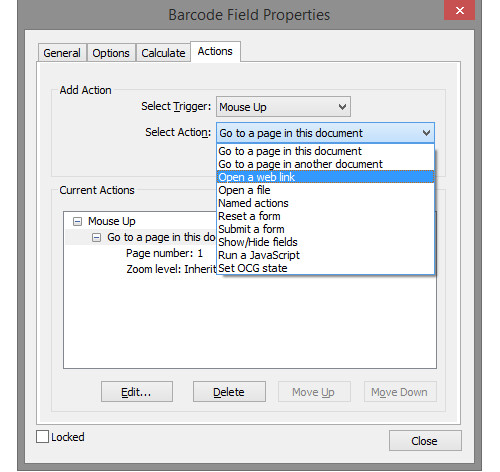Switch to the General tab
The width and height of the screenshot is (500, 472).
[x=62, y=53]
